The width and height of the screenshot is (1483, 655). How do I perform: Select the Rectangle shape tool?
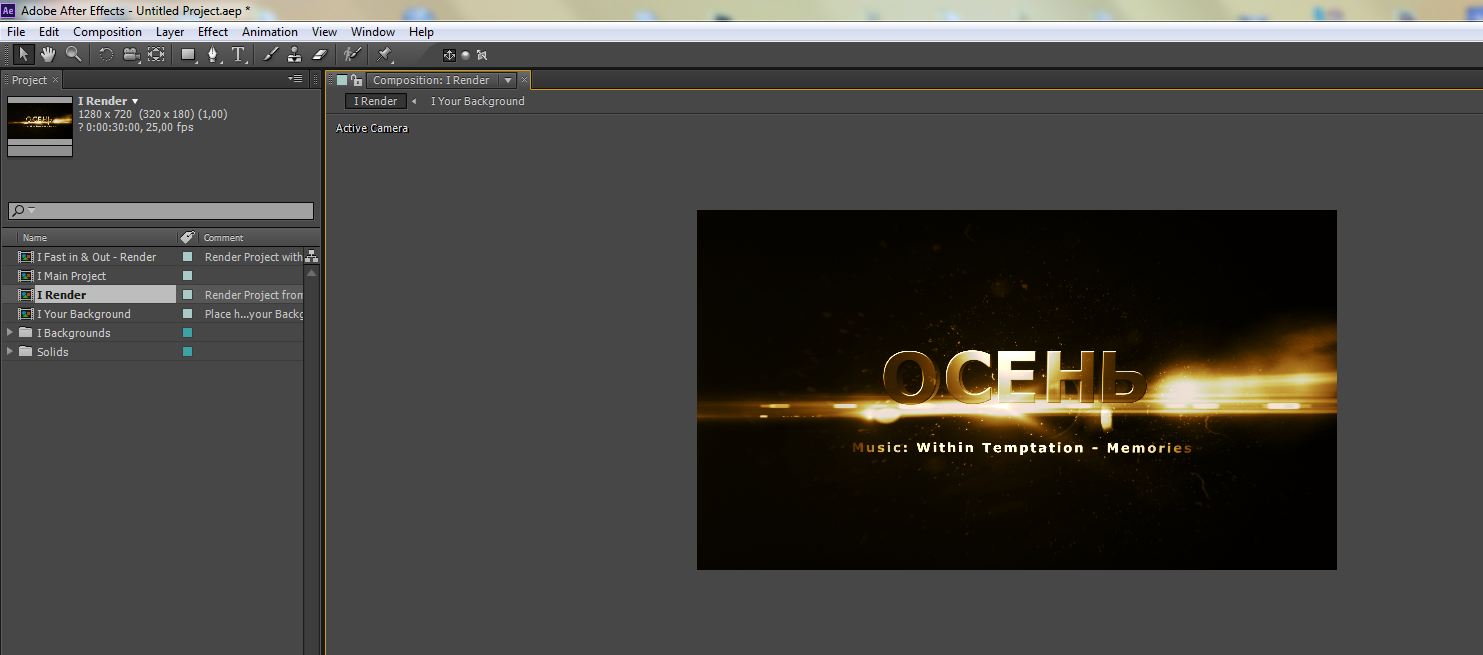[188, 55]
